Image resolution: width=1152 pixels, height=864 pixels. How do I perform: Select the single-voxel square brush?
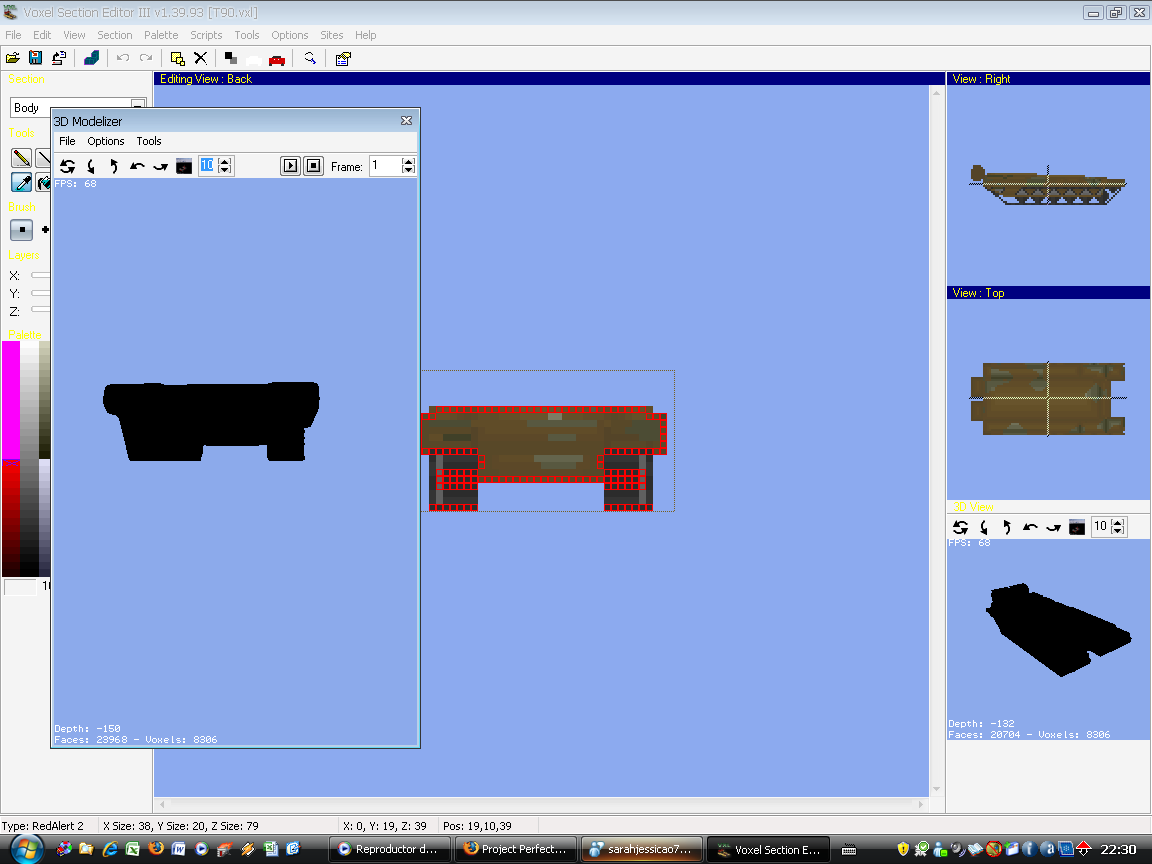click(21, 230)
